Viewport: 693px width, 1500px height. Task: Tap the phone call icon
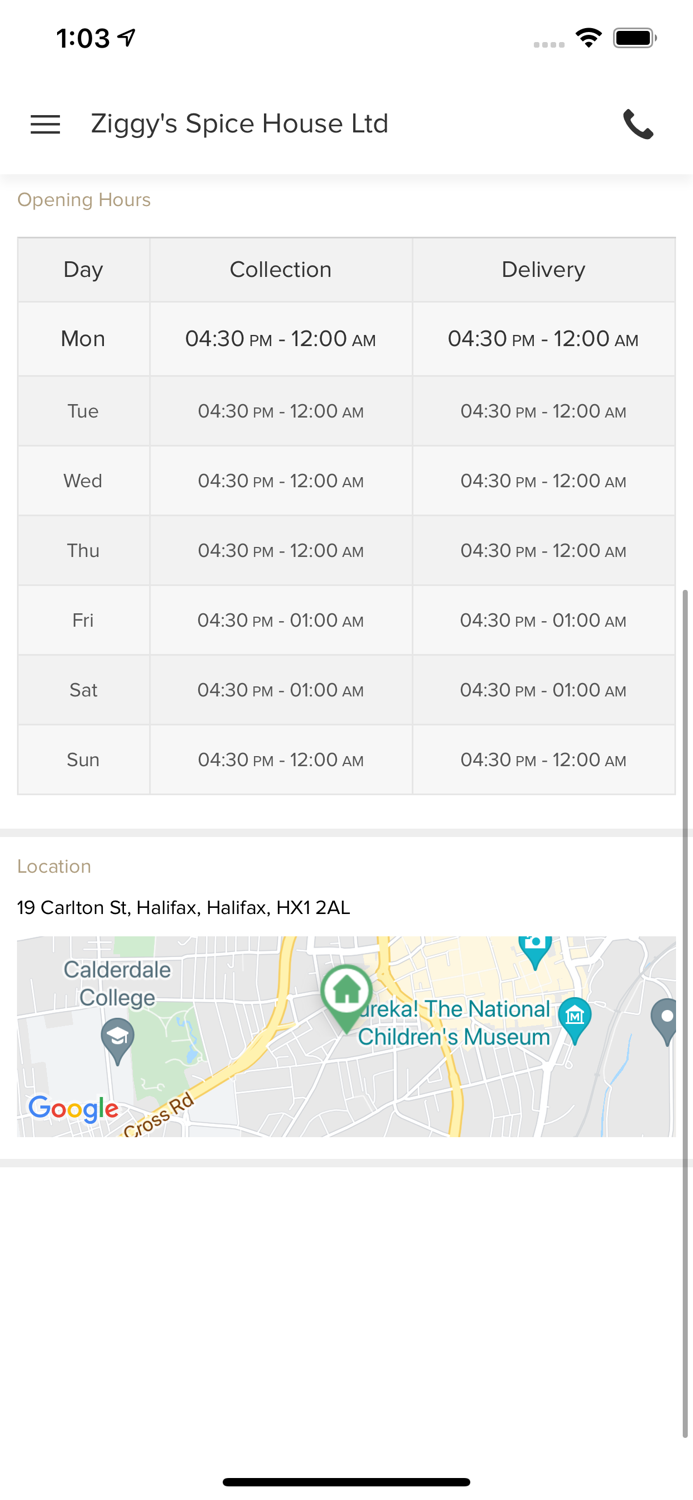coord(638,124)
